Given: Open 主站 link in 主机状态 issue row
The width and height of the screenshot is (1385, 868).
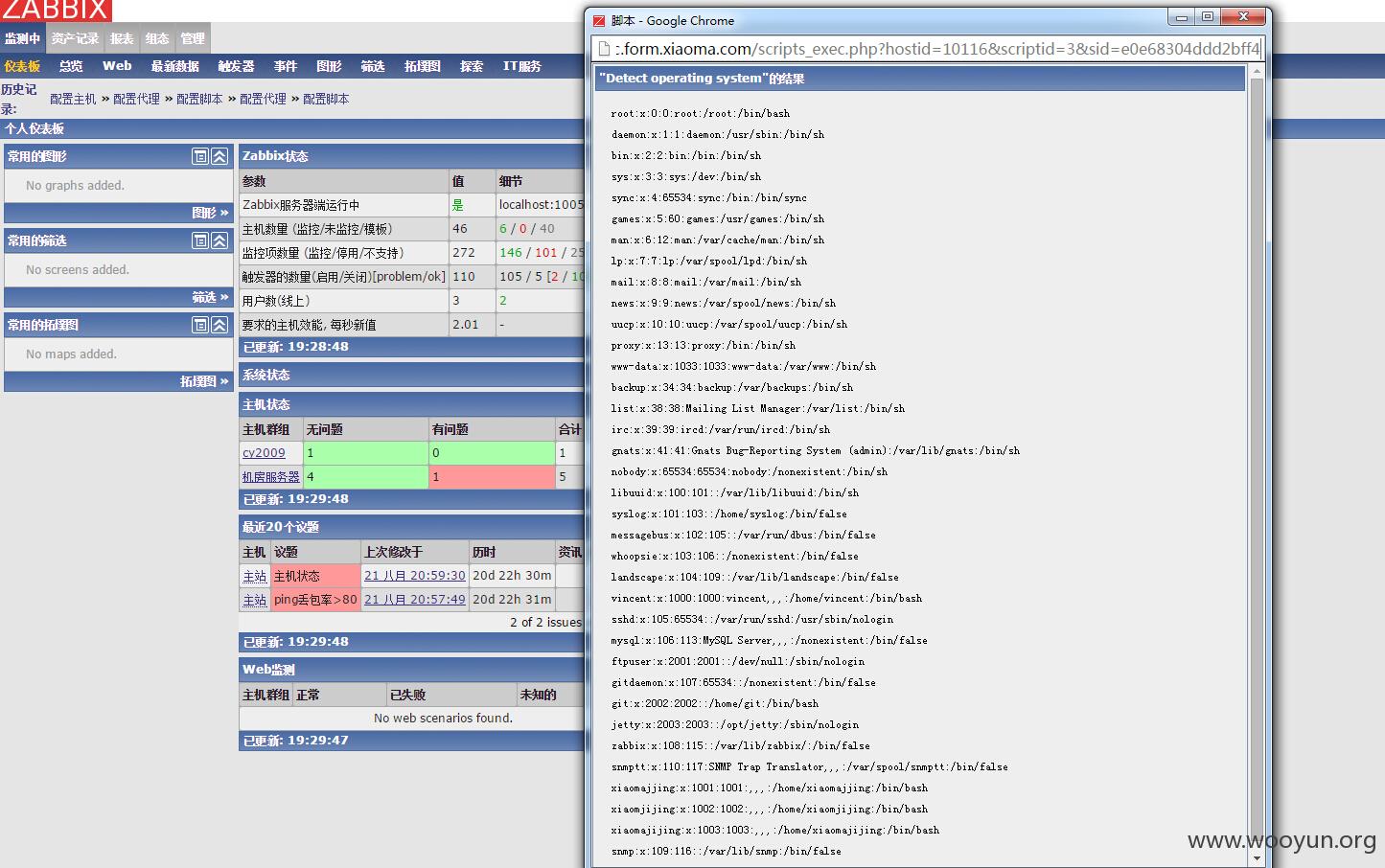Looking at the screenshot, I should (254, 576).
